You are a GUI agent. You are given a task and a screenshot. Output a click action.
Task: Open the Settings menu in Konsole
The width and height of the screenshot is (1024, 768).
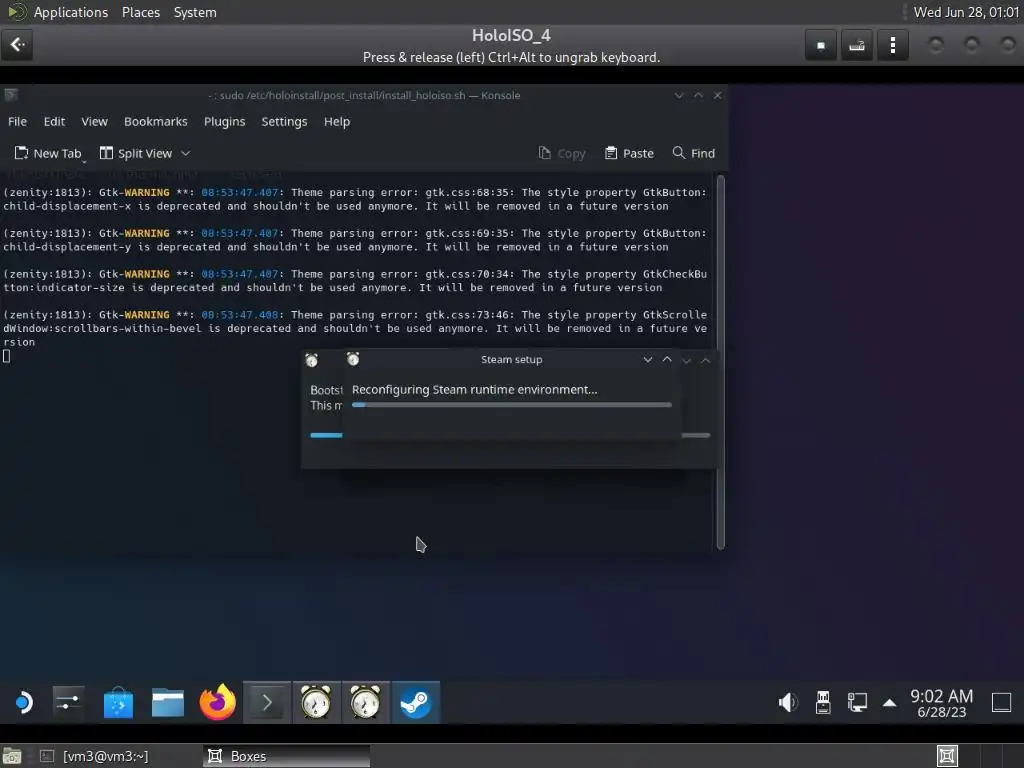point(284,121)
